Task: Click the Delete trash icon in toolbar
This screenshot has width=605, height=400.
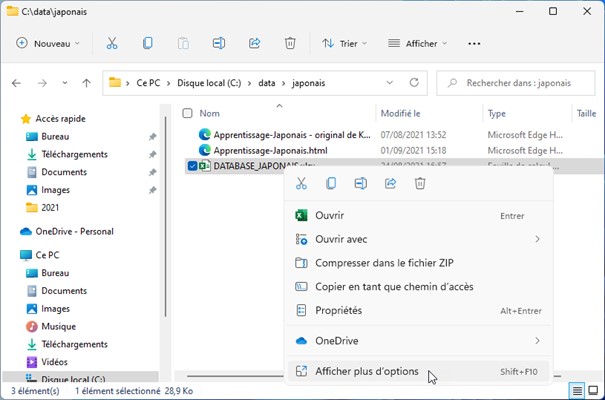Action: point(290,44)
